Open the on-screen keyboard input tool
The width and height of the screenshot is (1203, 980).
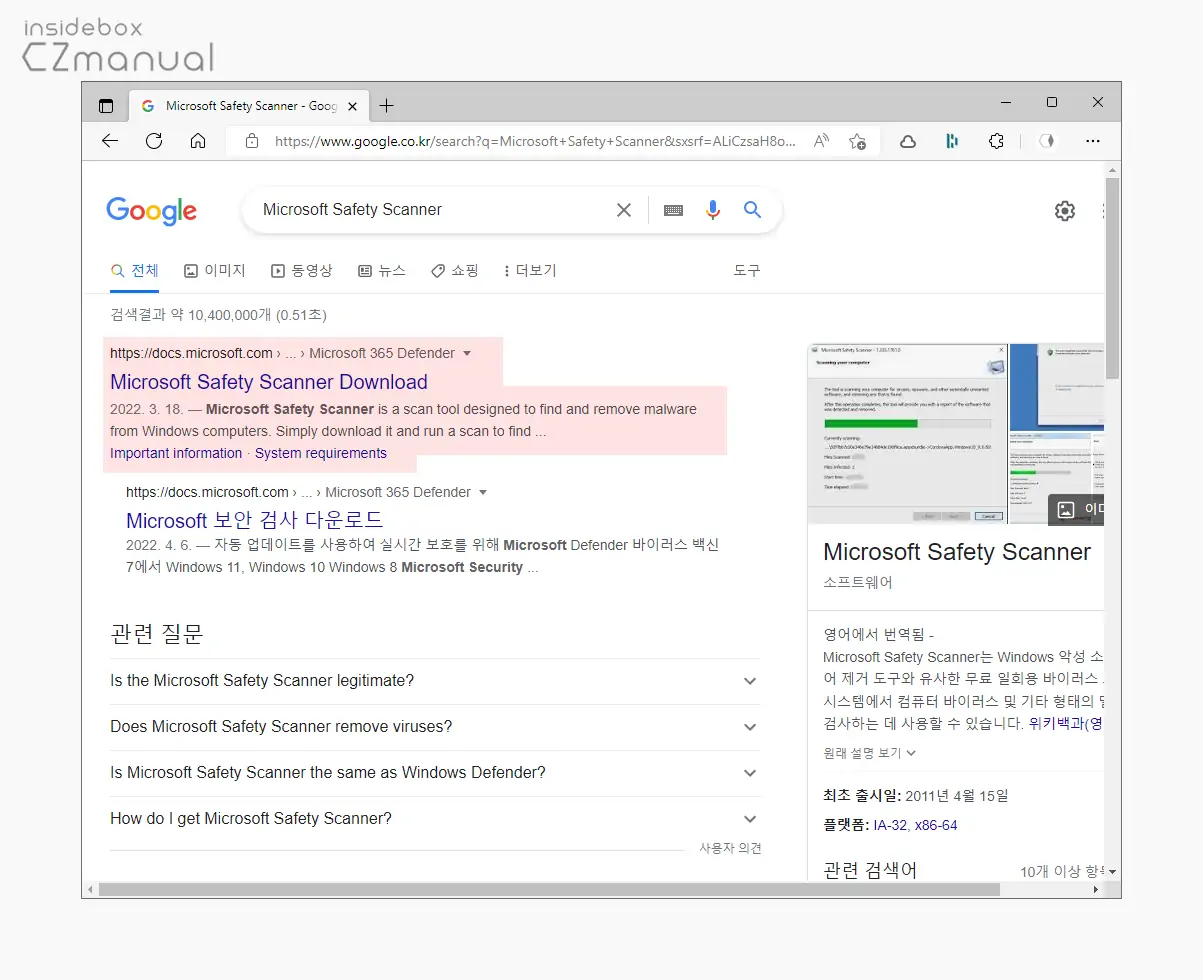pyautogui.click(x=673, y=210)
